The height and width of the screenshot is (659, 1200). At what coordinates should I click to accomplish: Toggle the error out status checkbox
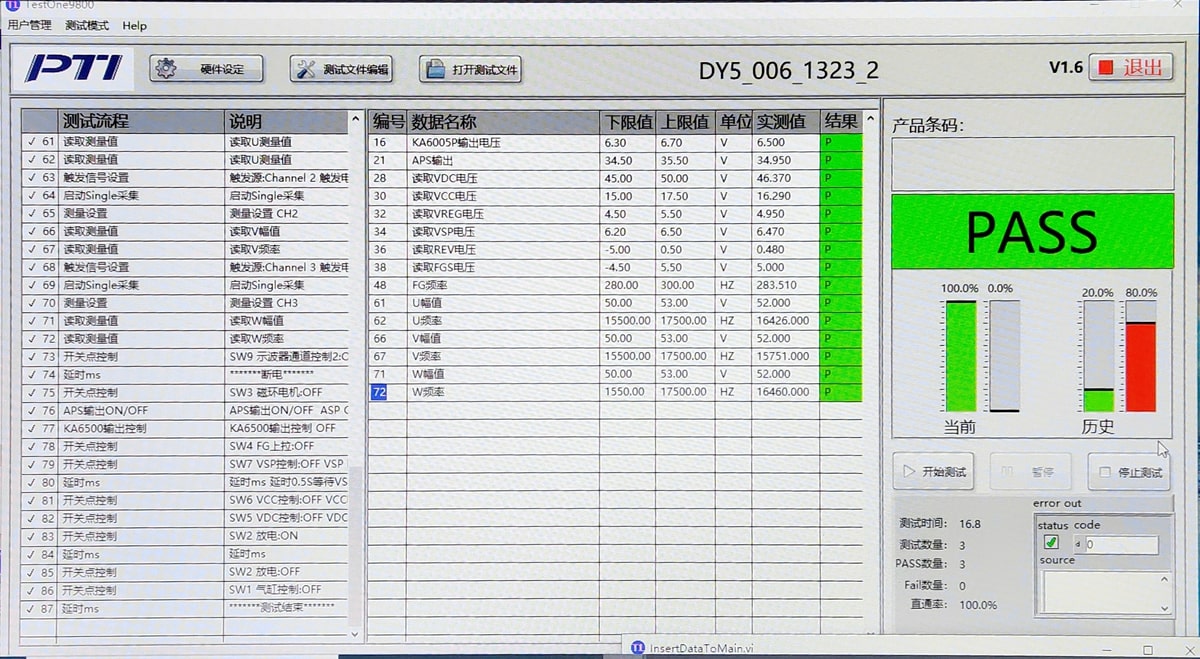[x=1051, y=543]
